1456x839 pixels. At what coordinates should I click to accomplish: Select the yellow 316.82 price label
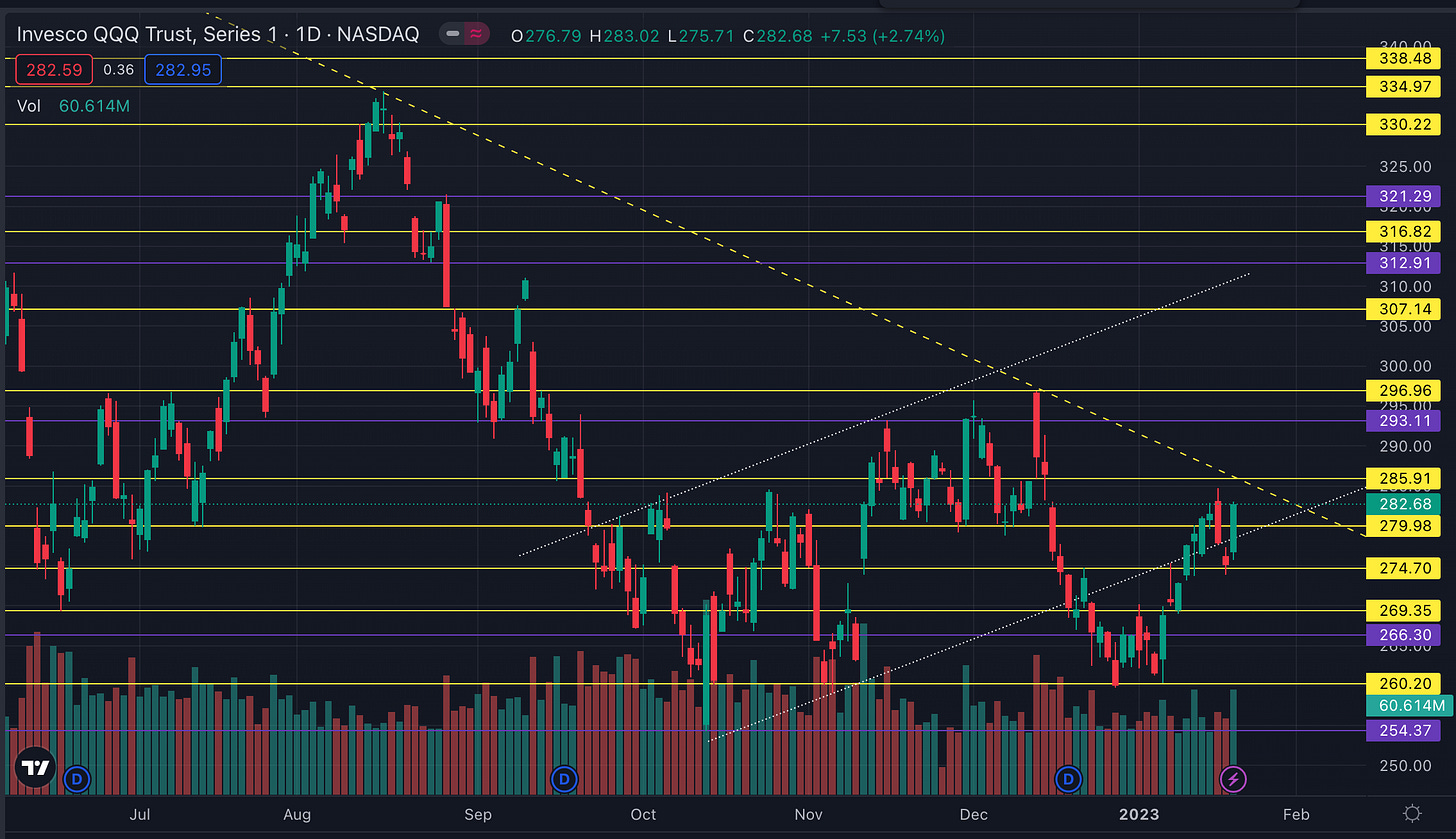click(1405, 231)
